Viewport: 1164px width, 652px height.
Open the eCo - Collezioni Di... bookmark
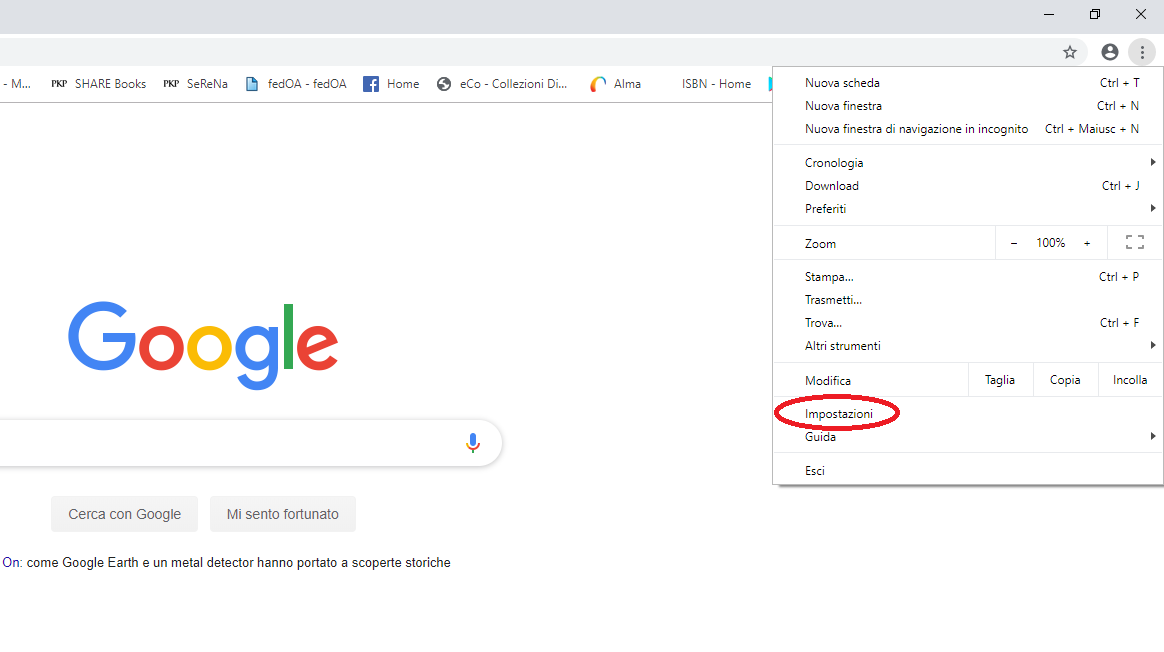click(x=502, y=84)
